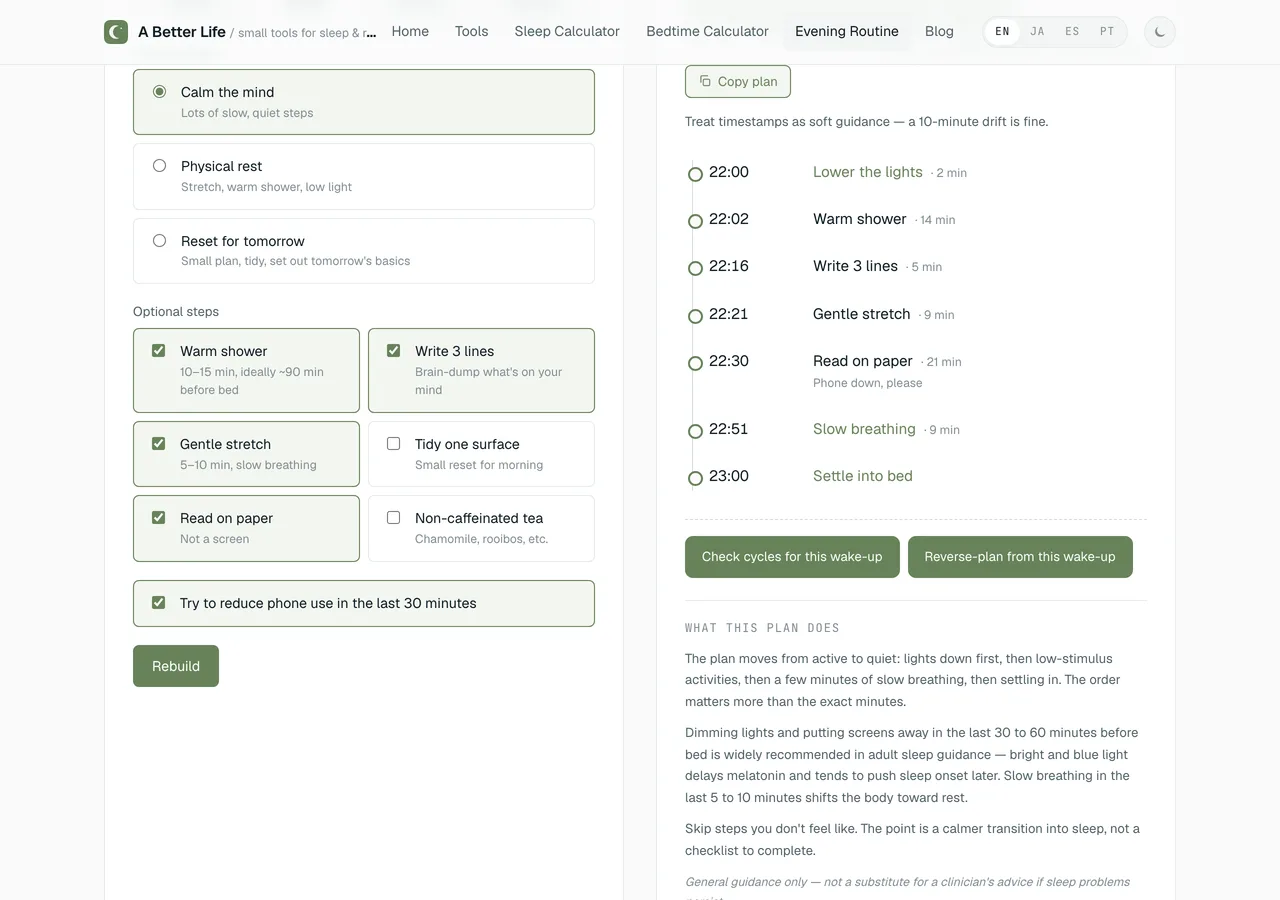Click the Settle into bed step
The height and width of the screenshot is (900, 1280).
[x=863, y=476]
